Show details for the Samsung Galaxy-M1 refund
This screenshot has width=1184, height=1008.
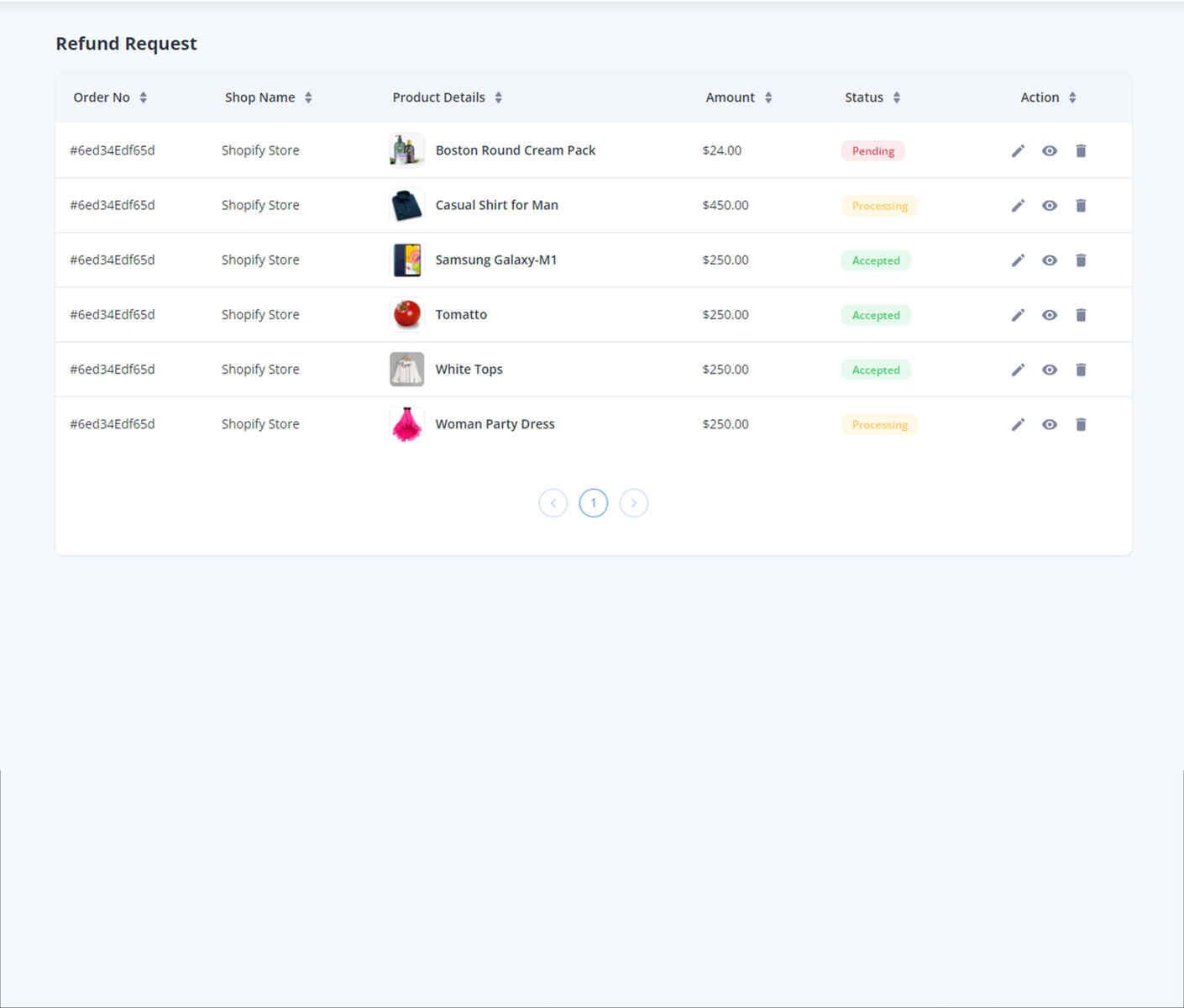(1050, 260)
